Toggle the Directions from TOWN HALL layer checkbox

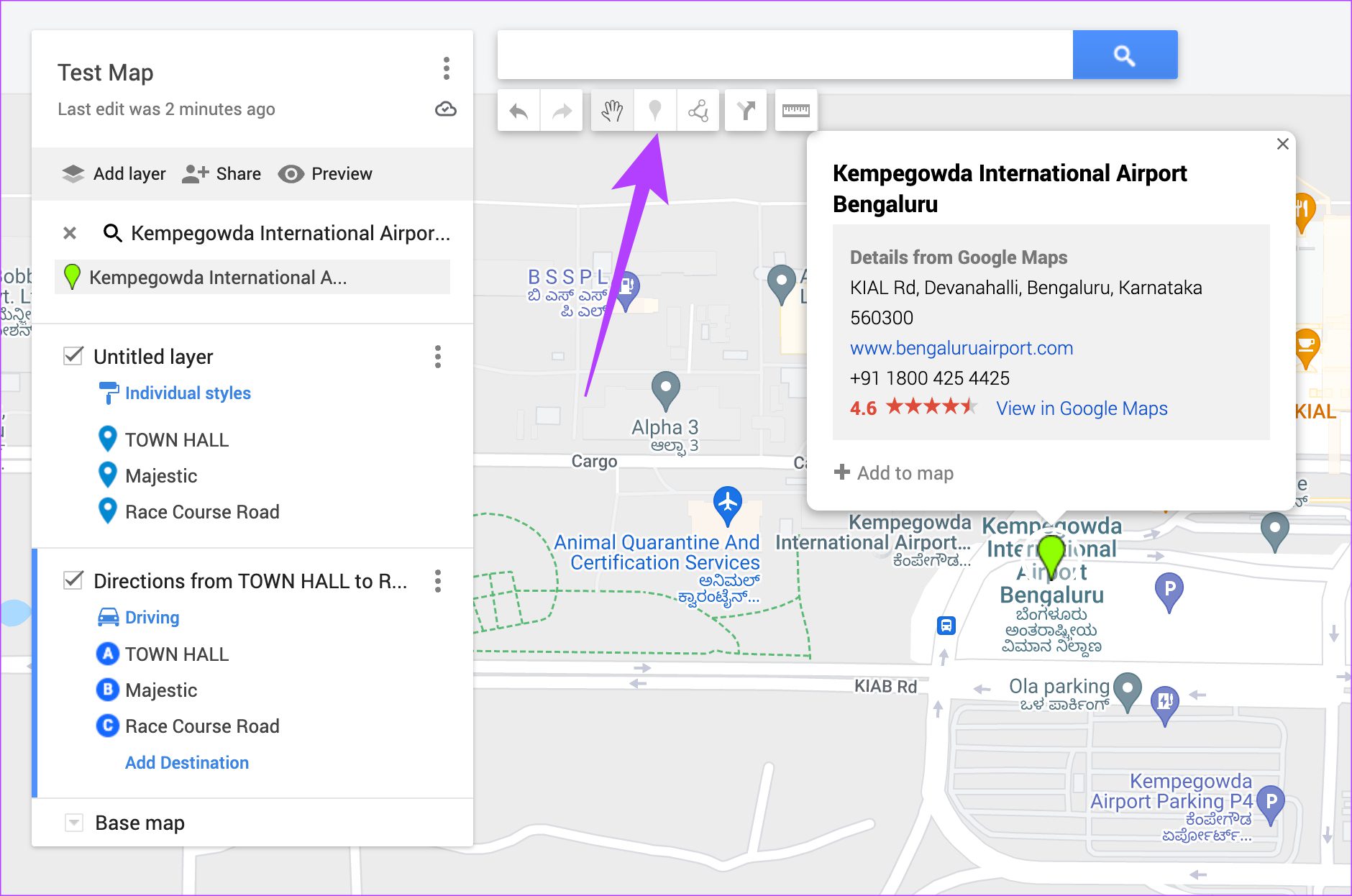click(73, 580)
